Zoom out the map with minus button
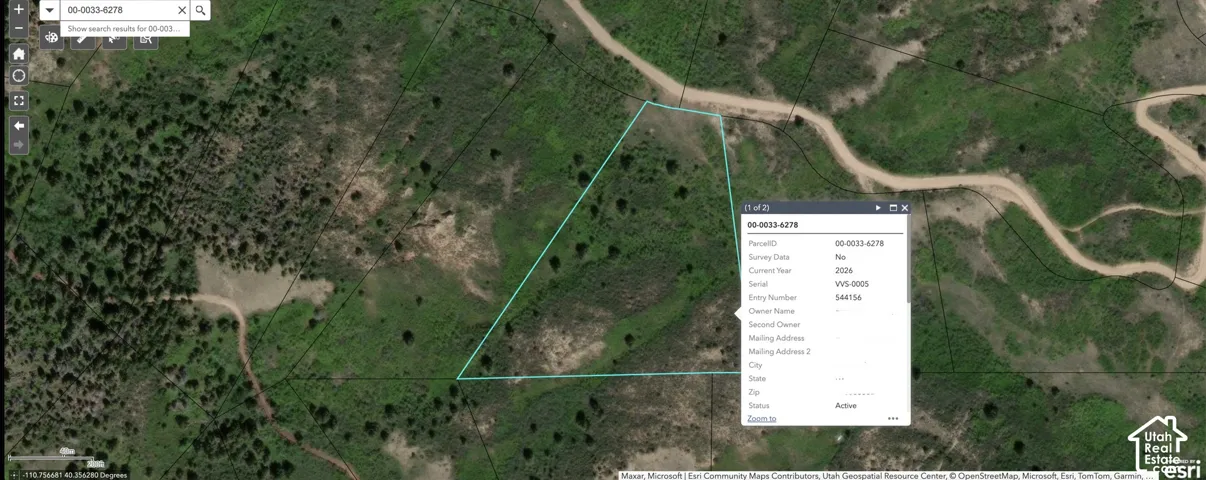1206x480 pixels. click(18, 28)
